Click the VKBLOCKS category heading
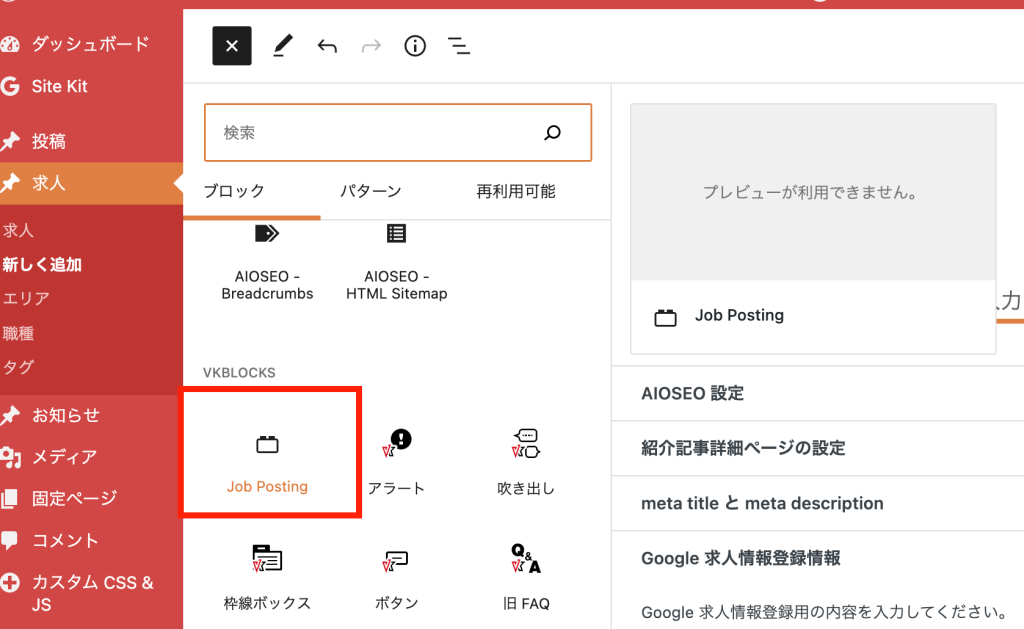 (x=239, y=373)
